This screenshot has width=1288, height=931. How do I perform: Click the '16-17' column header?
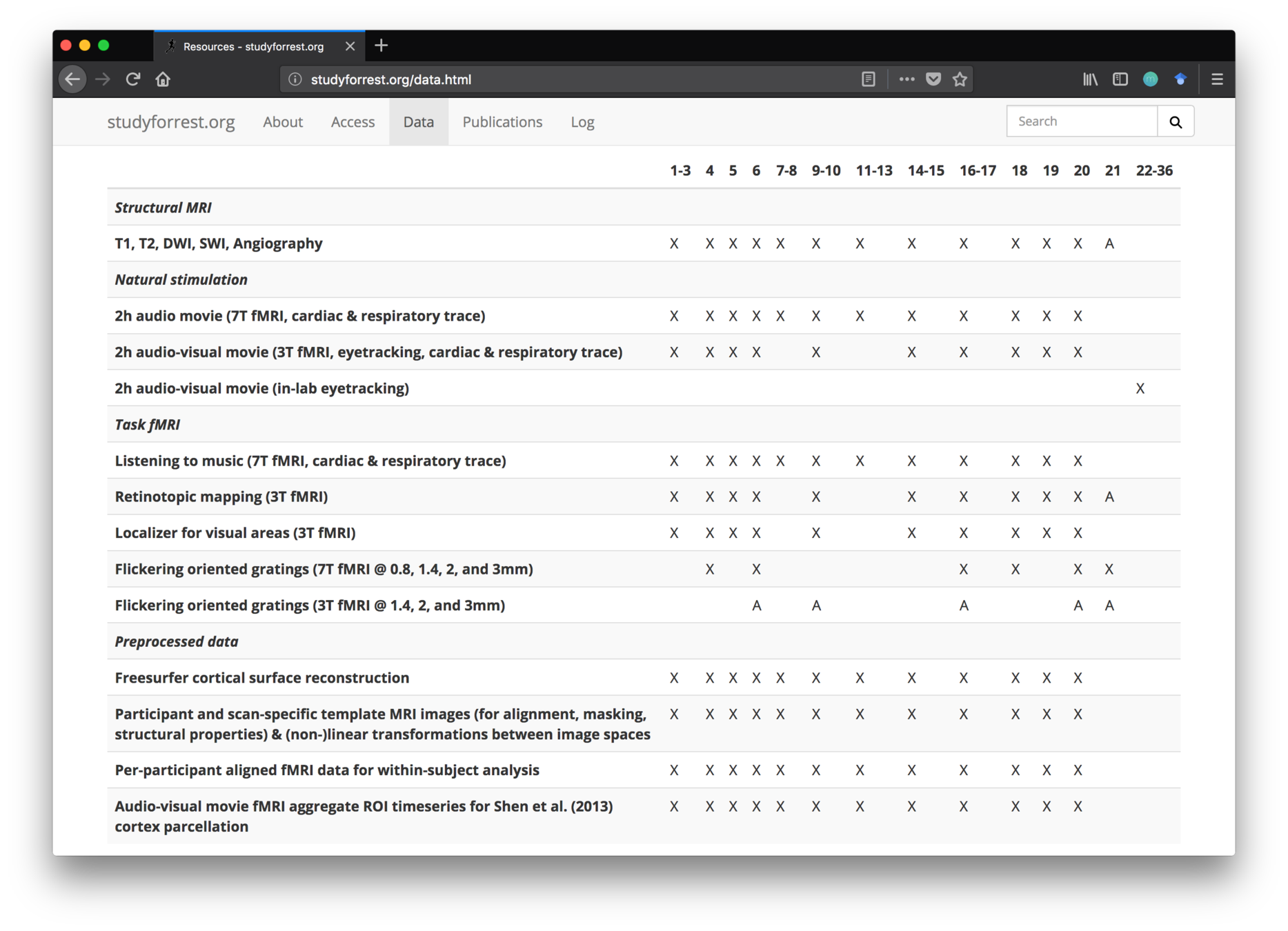pos(978,170)
